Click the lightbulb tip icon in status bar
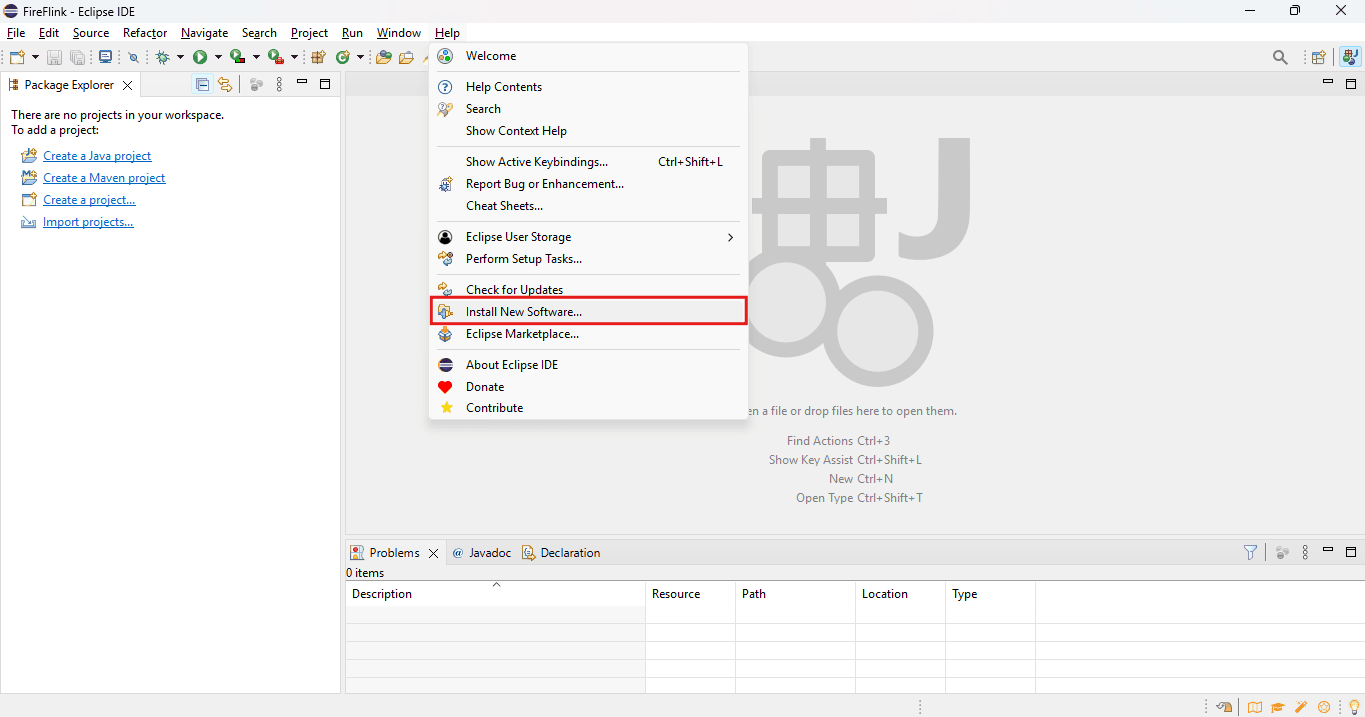The image size is (1365, 717). 1354,707
